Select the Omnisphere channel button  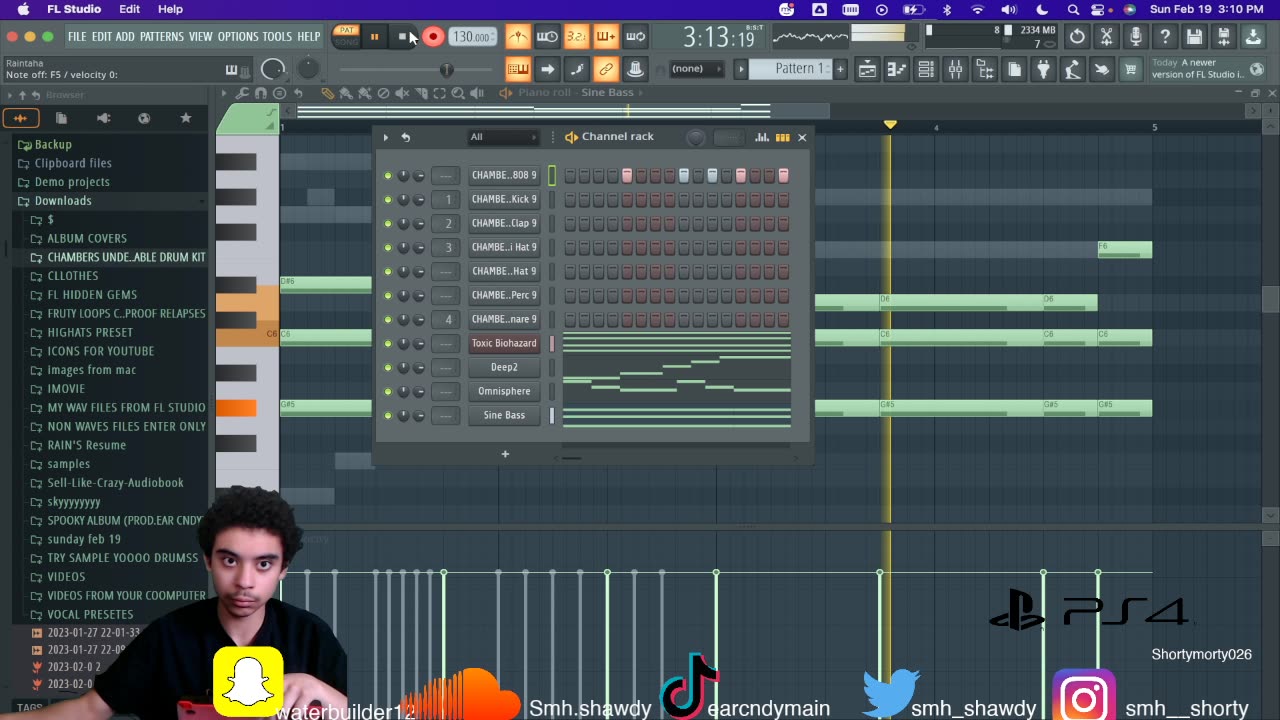504,391
